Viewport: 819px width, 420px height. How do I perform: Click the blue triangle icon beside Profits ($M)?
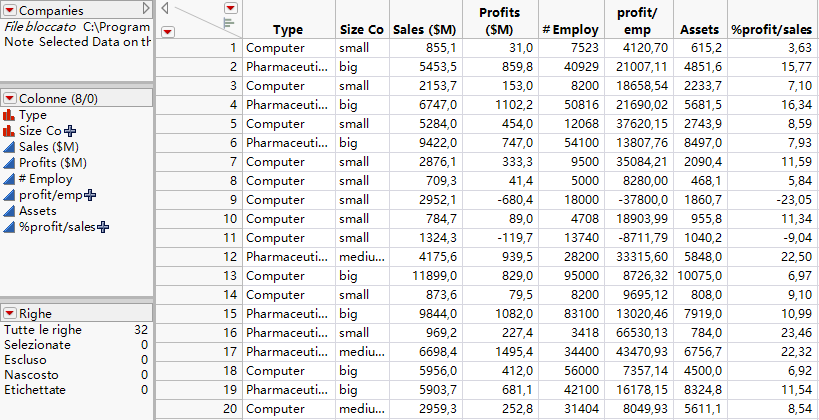[x=10, y=163]
